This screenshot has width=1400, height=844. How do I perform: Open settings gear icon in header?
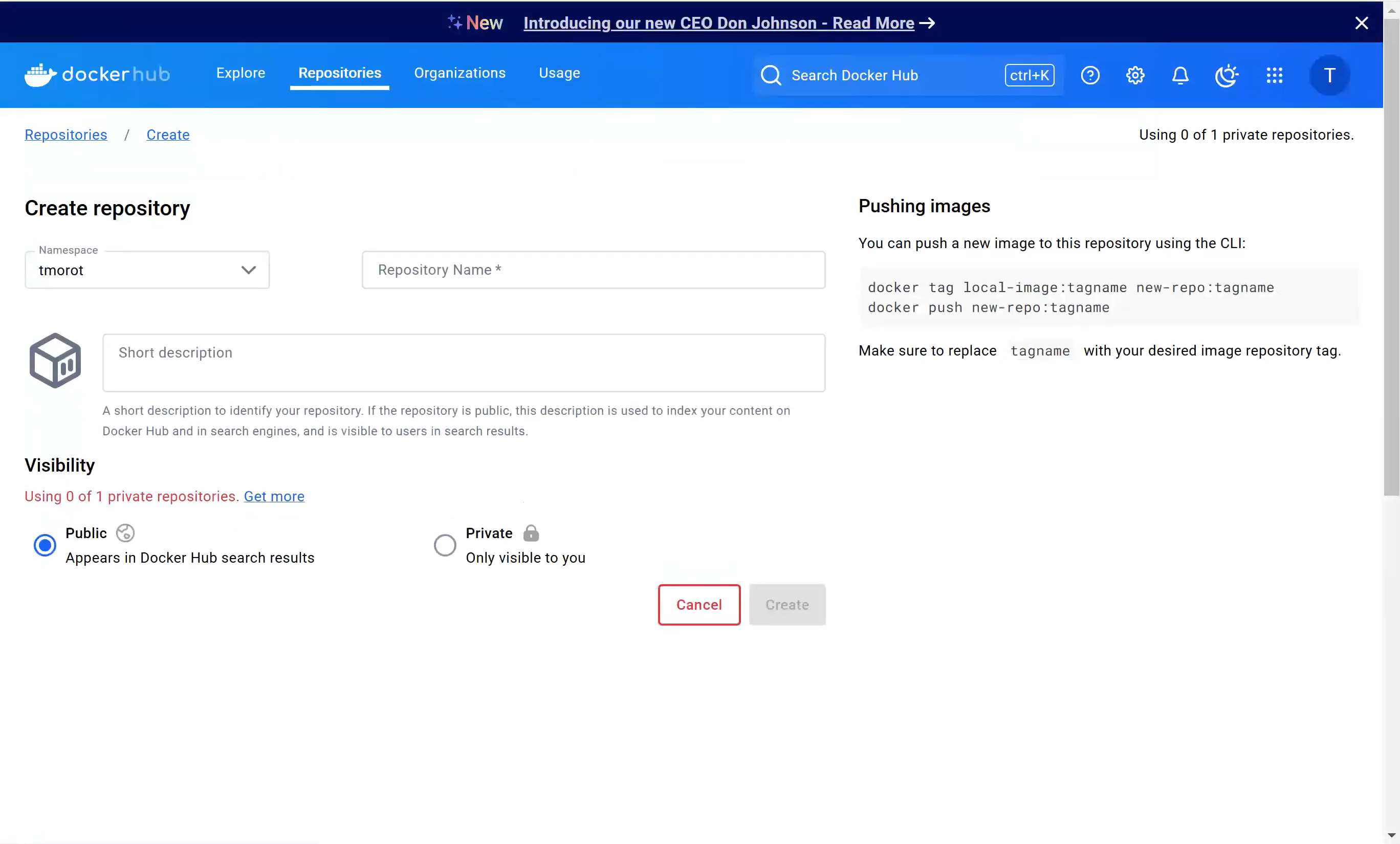[1134, 75]
